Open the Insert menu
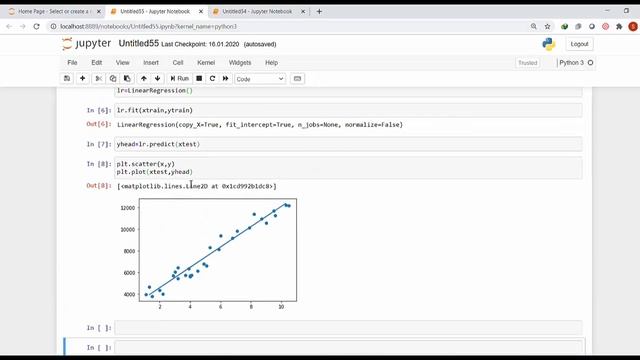 pyautogui.click(x=151, y=62)
